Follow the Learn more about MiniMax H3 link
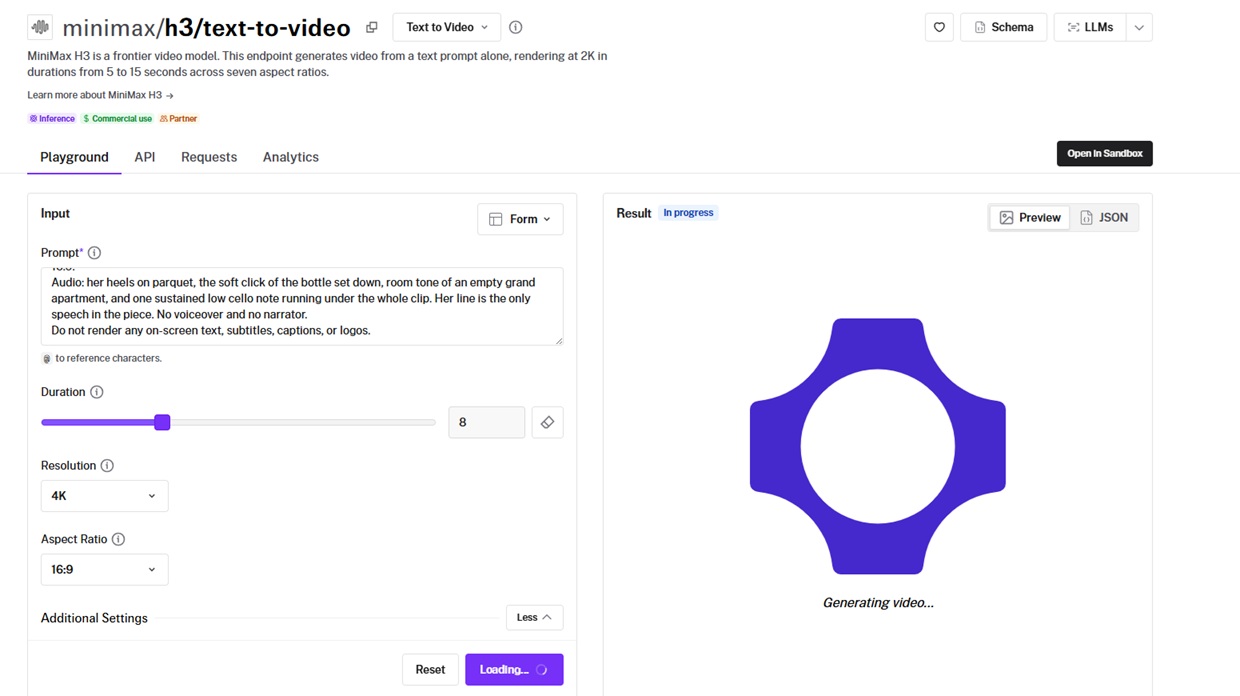Viewport: 1240px width, 696px height. click(101, 95)
